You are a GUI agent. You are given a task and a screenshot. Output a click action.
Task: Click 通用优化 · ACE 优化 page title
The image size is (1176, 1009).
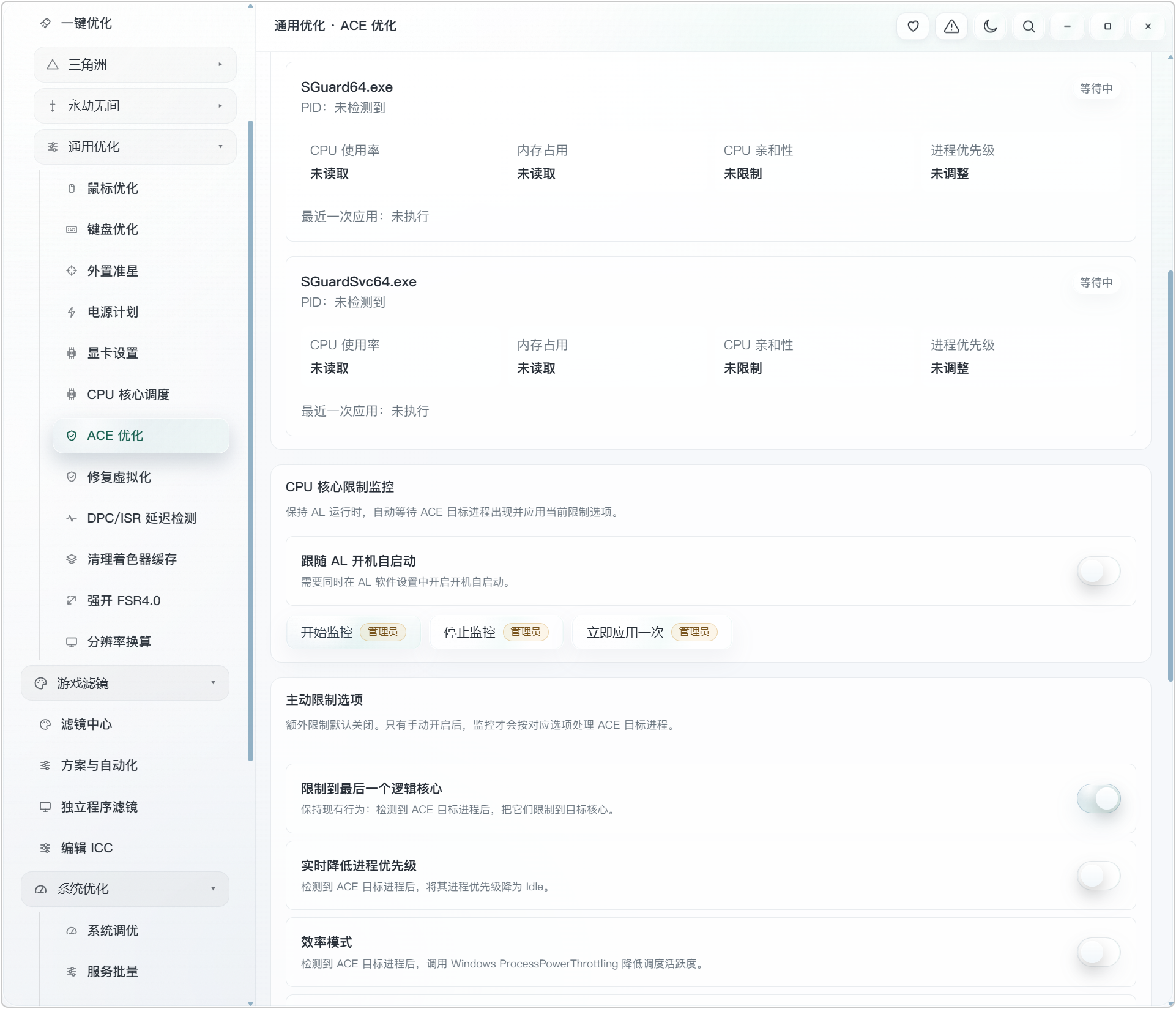pyautogui.click(x=335, y=26)
